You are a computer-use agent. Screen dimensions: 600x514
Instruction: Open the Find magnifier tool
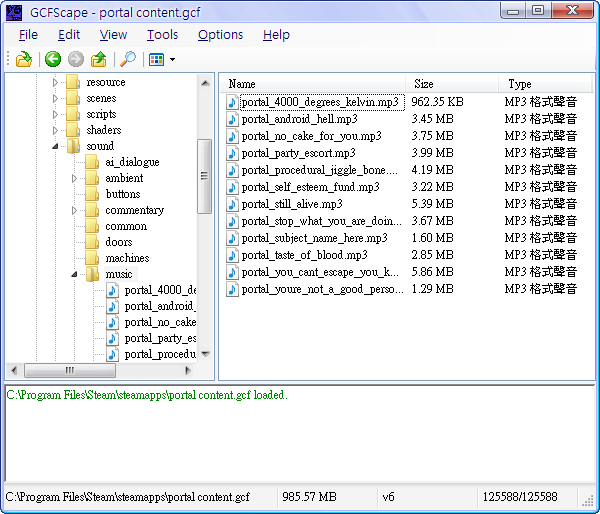click(128, 59)
